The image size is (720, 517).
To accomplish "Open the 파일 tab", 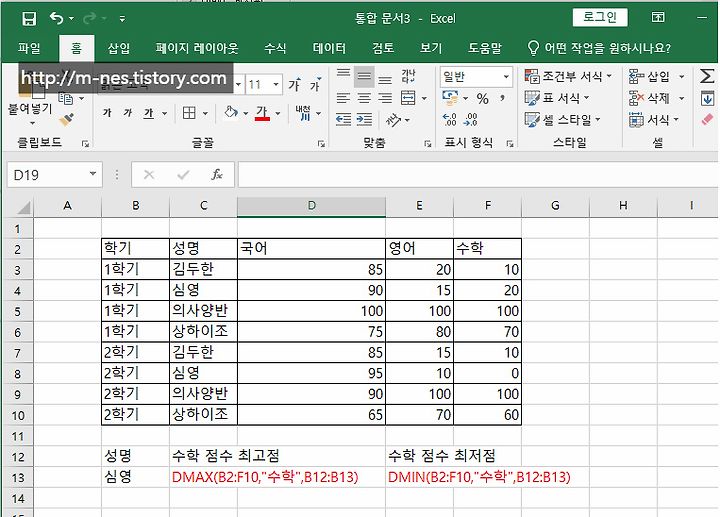I will click(x=29, y=48).
